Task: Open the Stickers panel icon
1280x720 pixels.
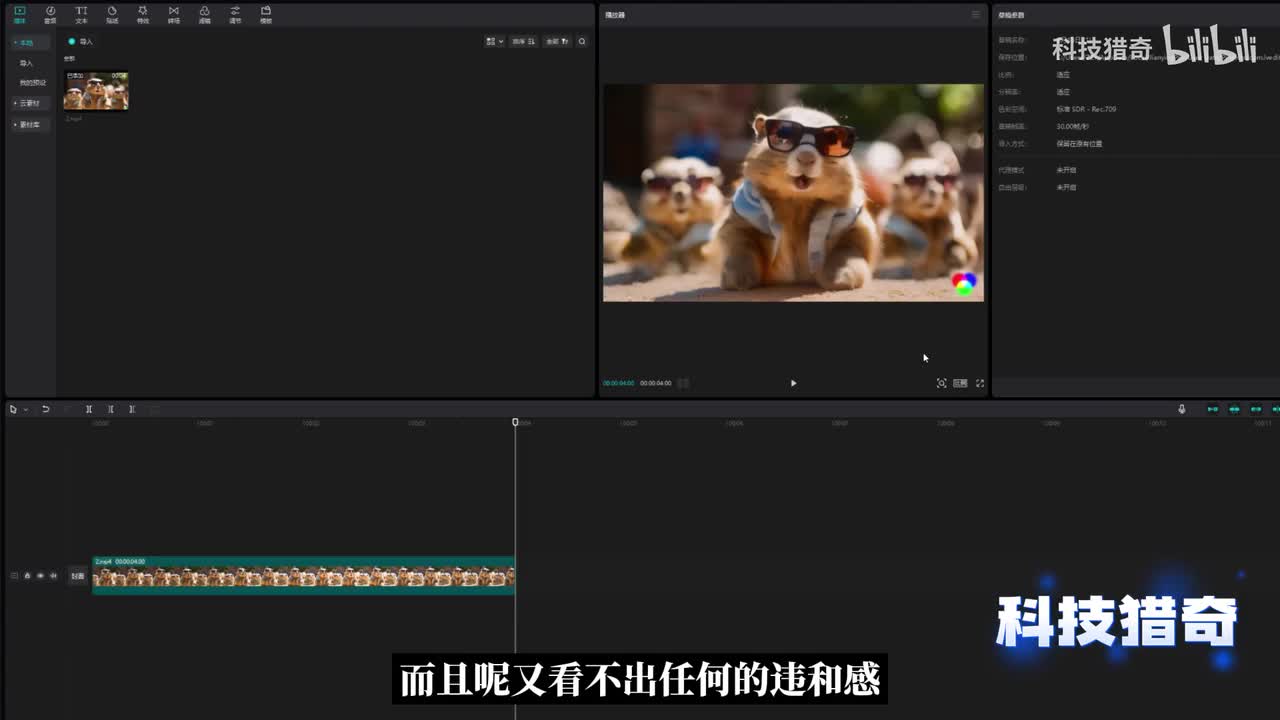Action: click(x=112, y=14)
